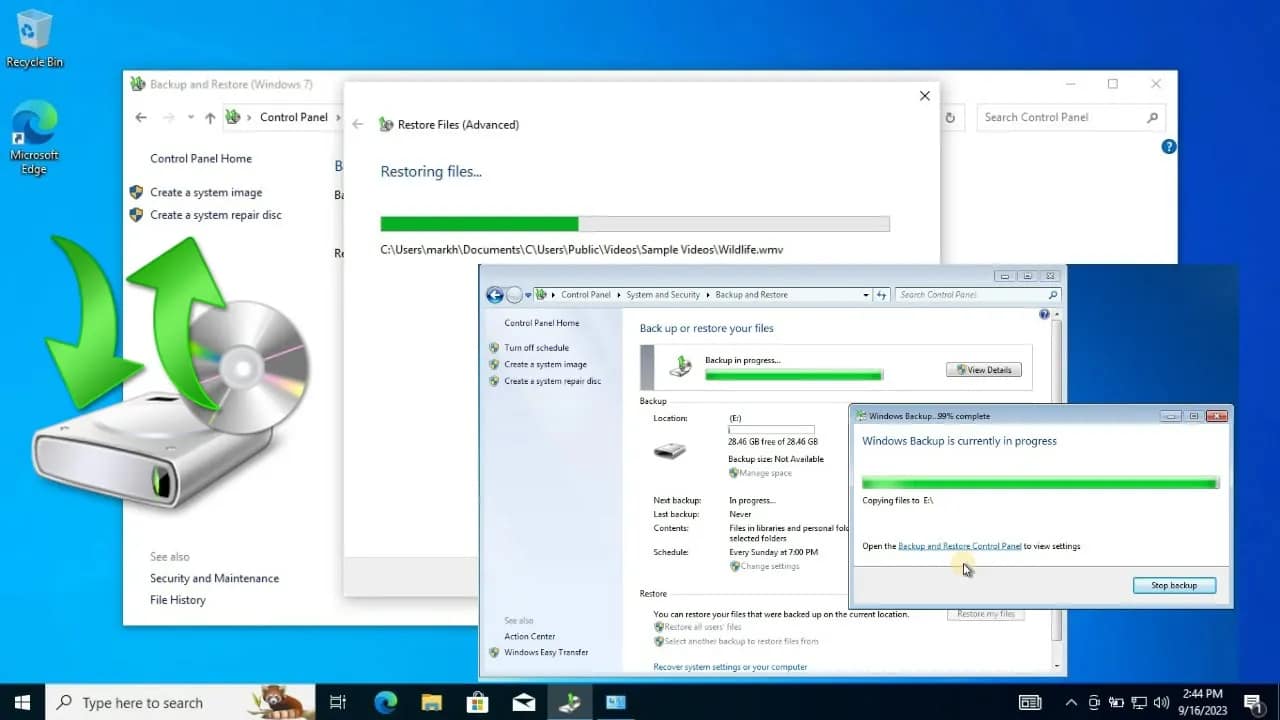Click the Windows Easy Transfer icon
The image size is (1280, 720).
click(493, 652)
